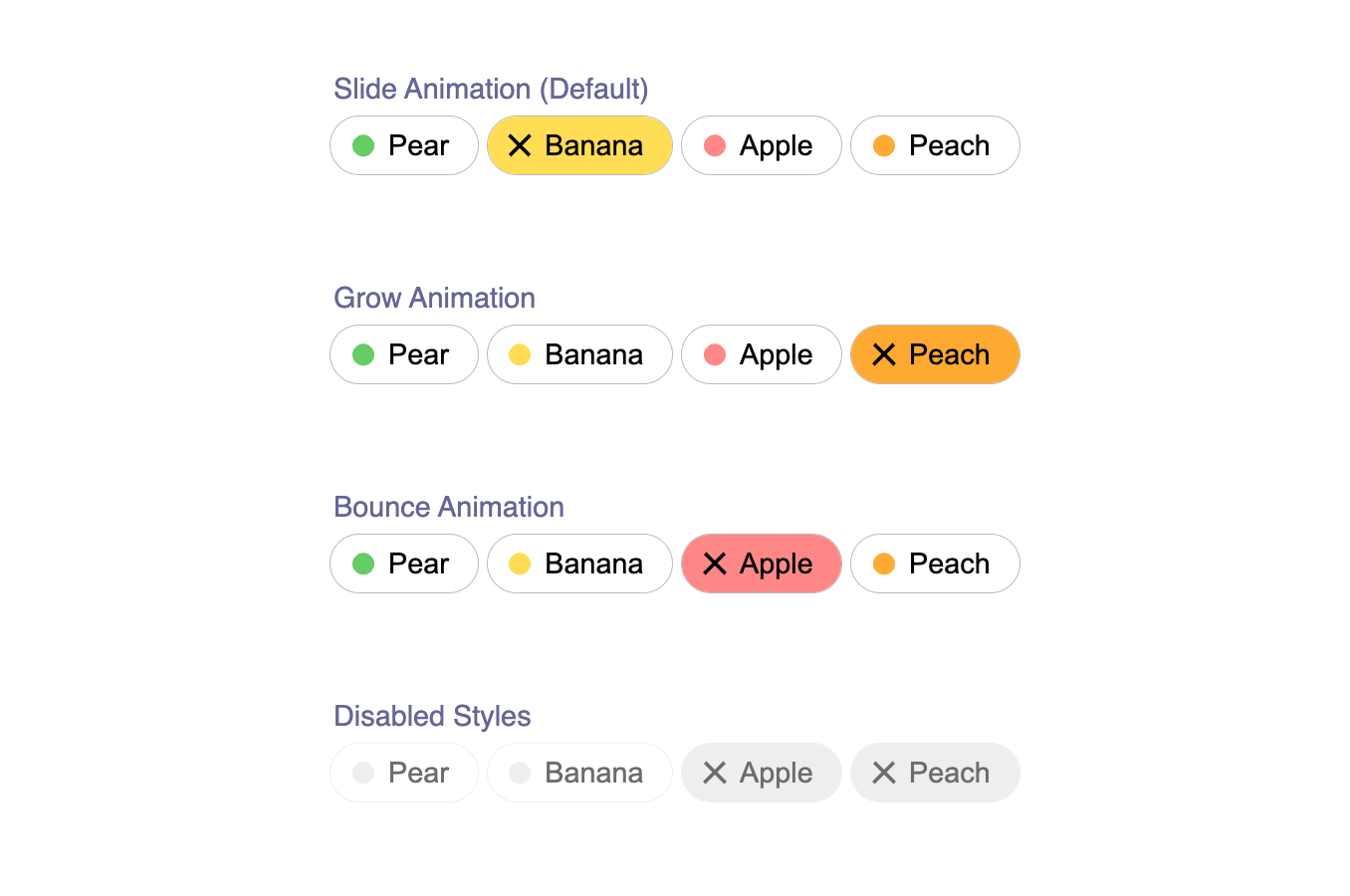Click the yellow dot in the Banana chip under Grow Animation

coord(519,354)
